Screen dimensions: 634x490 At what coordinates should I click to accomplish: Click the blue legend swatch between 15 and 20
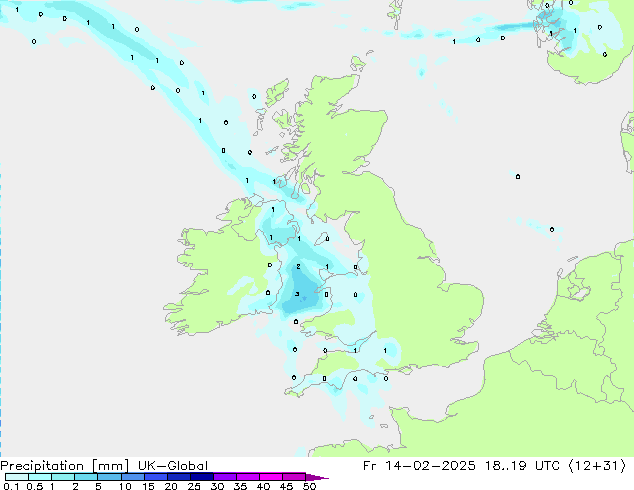[x=155, y=477]
